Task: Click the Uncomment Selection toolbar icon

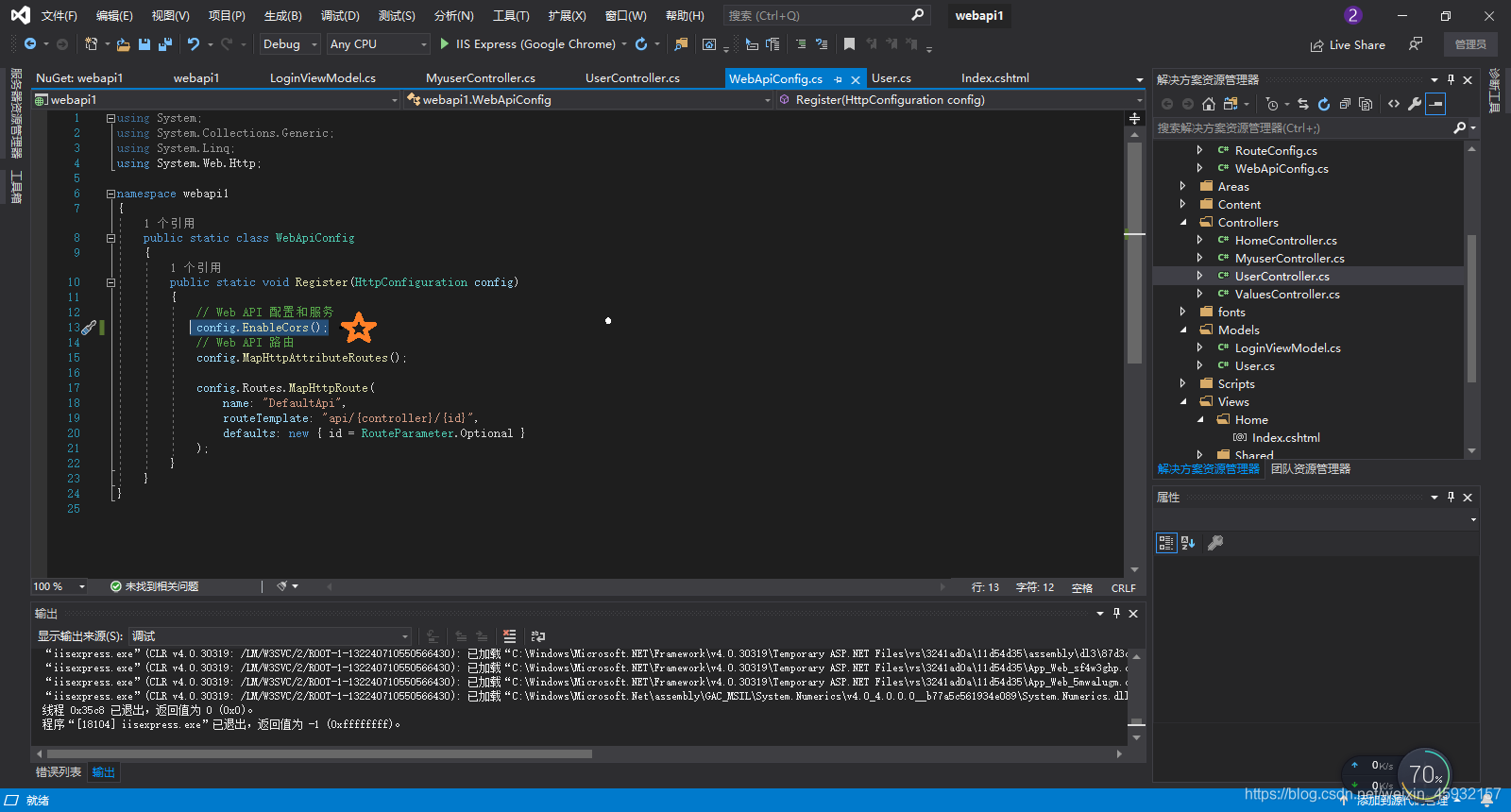Action: point(822,44)
